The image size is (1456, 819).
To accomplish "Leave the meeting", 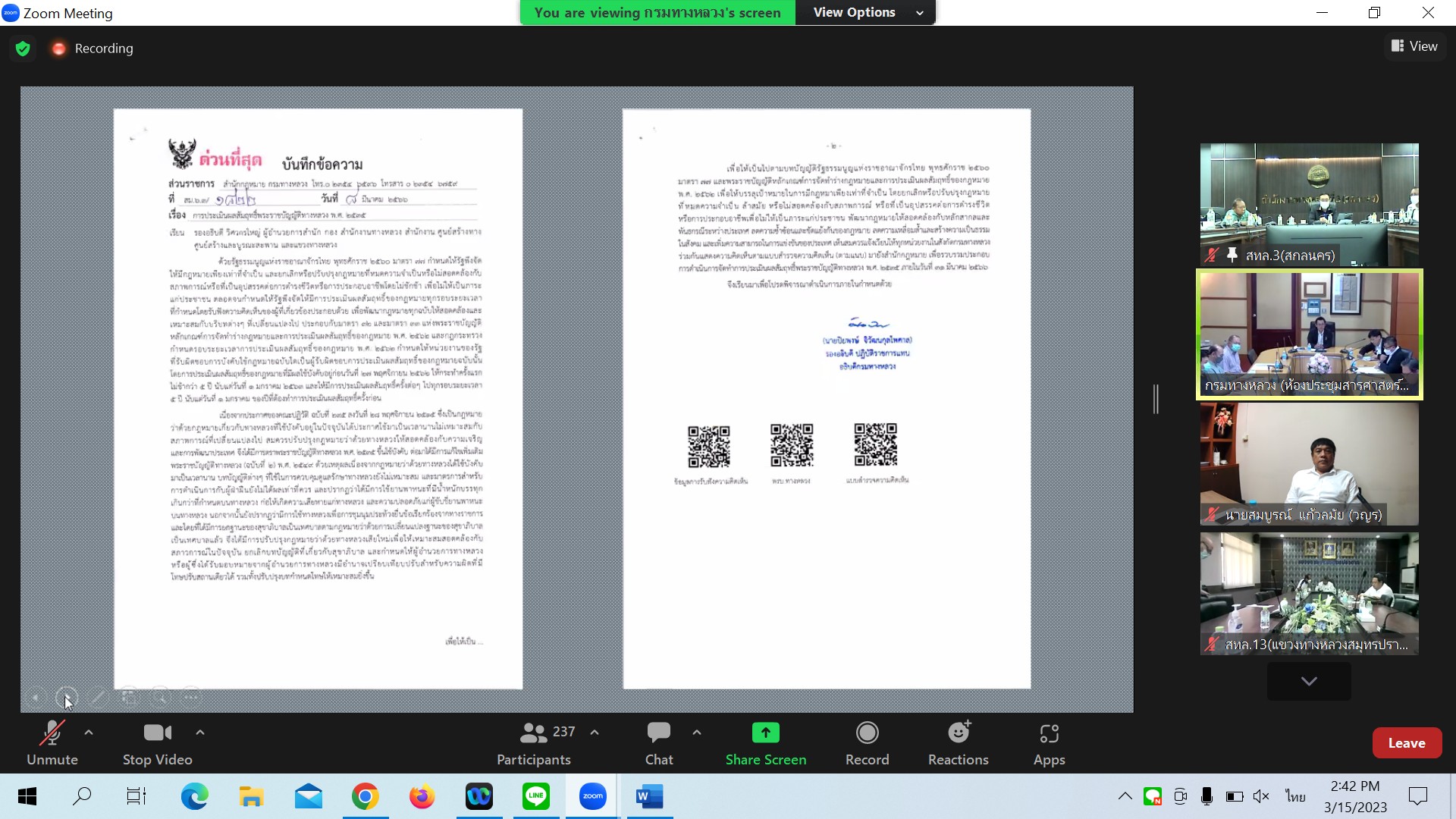I will (x=1406, y=743).
